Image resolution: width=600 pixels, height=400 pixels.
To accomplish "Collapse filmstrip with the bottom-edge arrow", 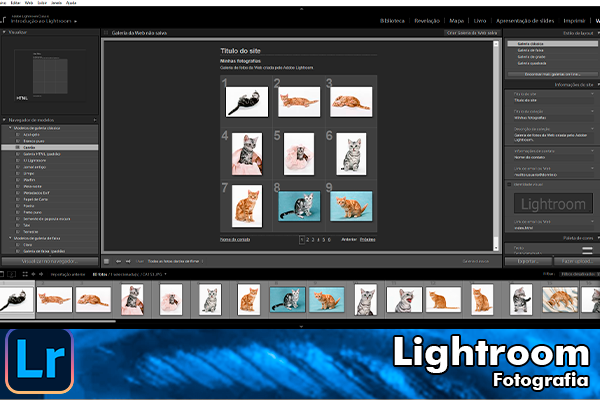I will pyautogui.click(x=302, y=327).
